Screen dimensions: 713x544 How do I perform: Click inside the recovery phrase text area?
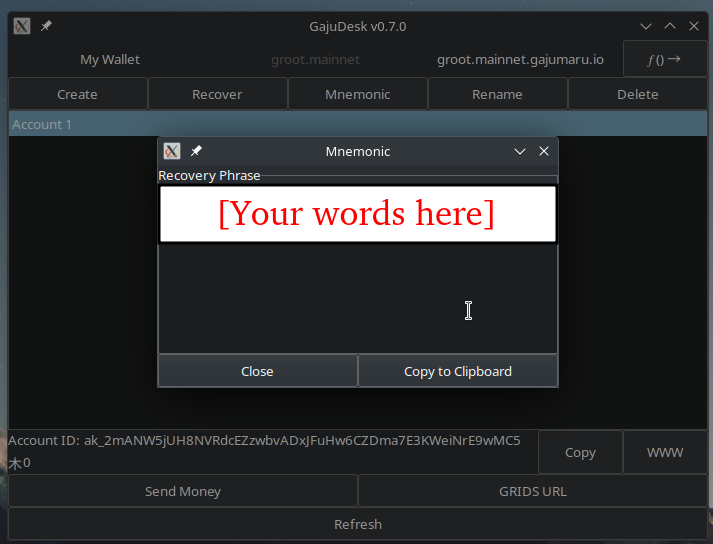click(x=357, y=296)
